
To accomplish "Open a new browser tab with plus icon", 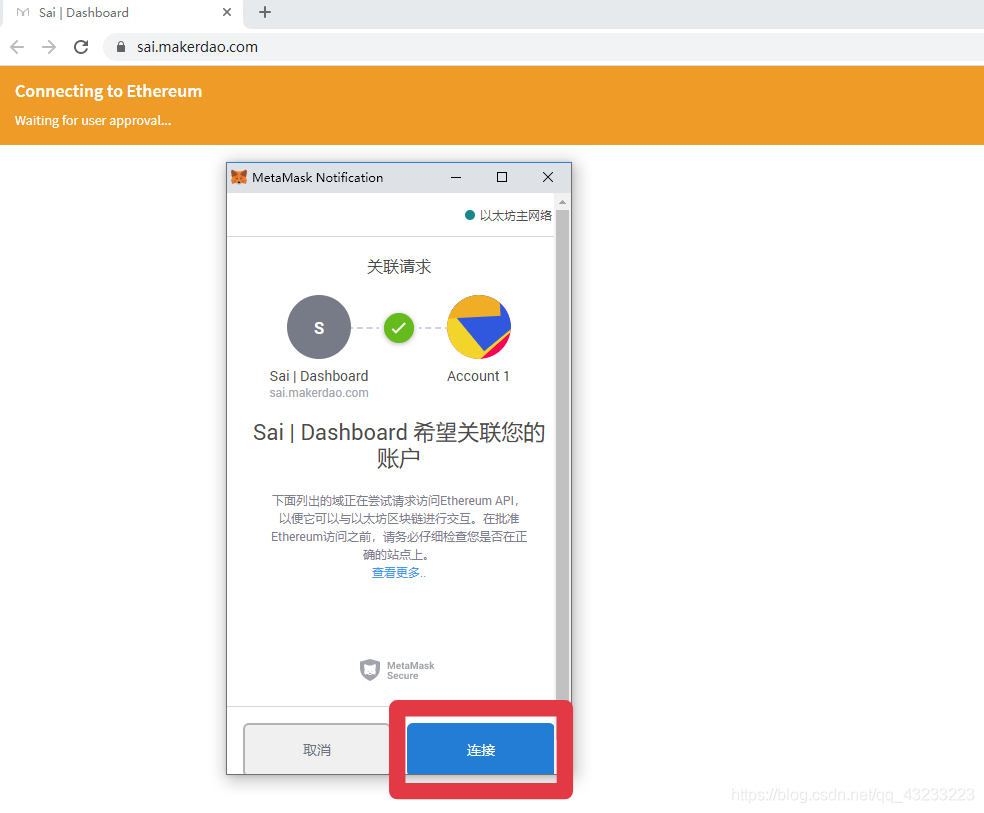I will (x=265, y=12).
